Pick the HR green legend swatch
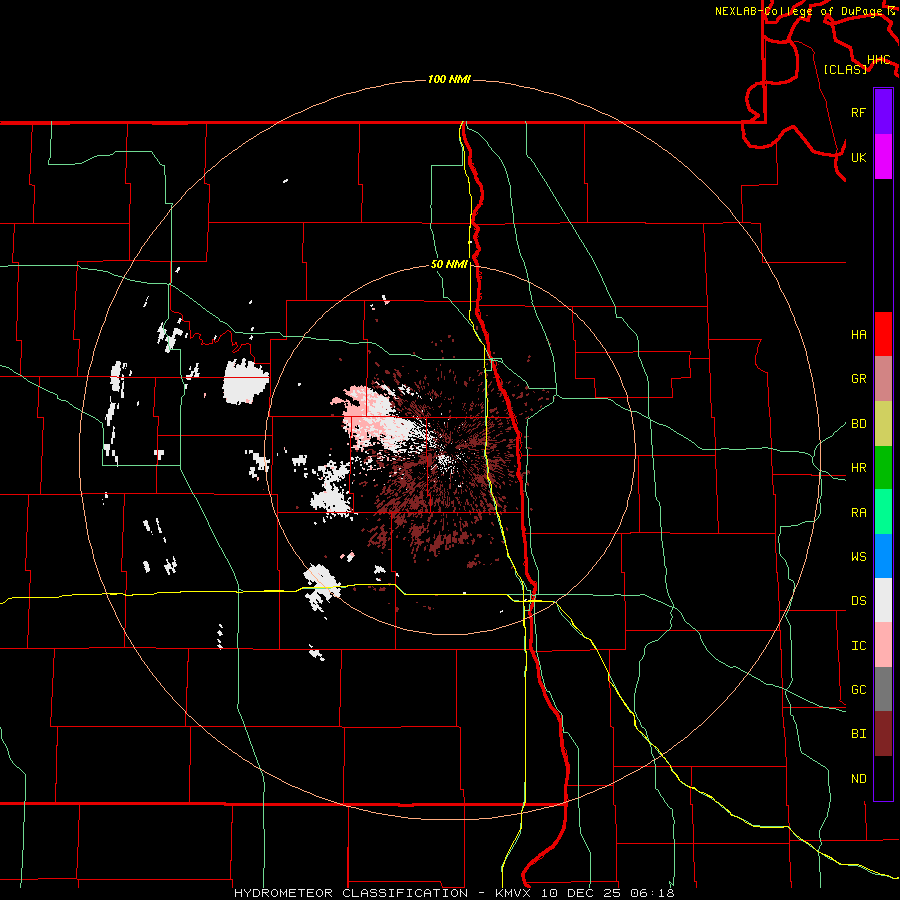 coord(883,468)
